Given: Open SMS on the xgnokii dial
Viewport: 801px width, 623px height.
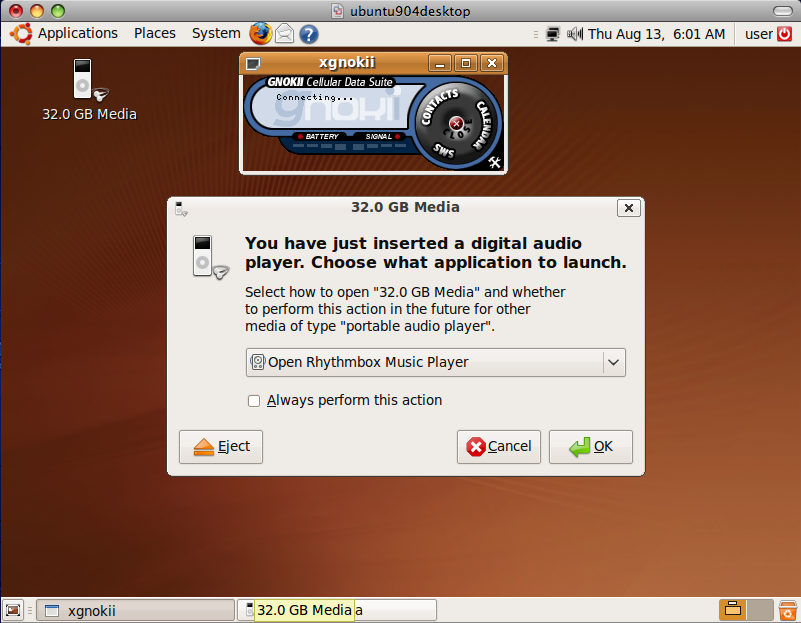Looking at the screenshot, I should click(x=443, y=151).
